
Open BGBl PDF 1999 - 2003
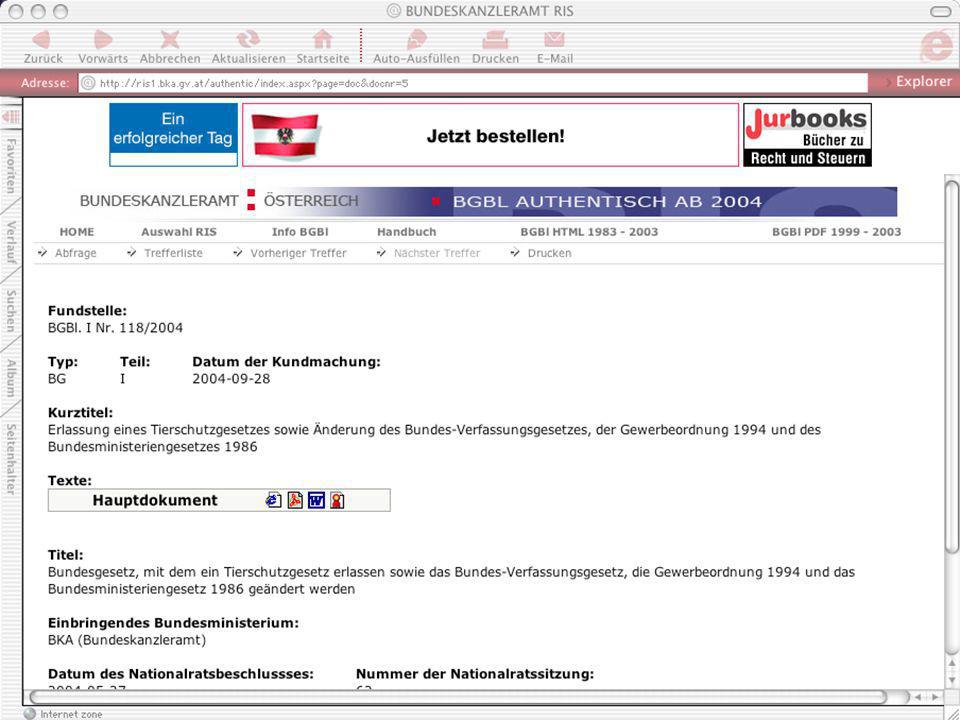click(x=836, y=232)
